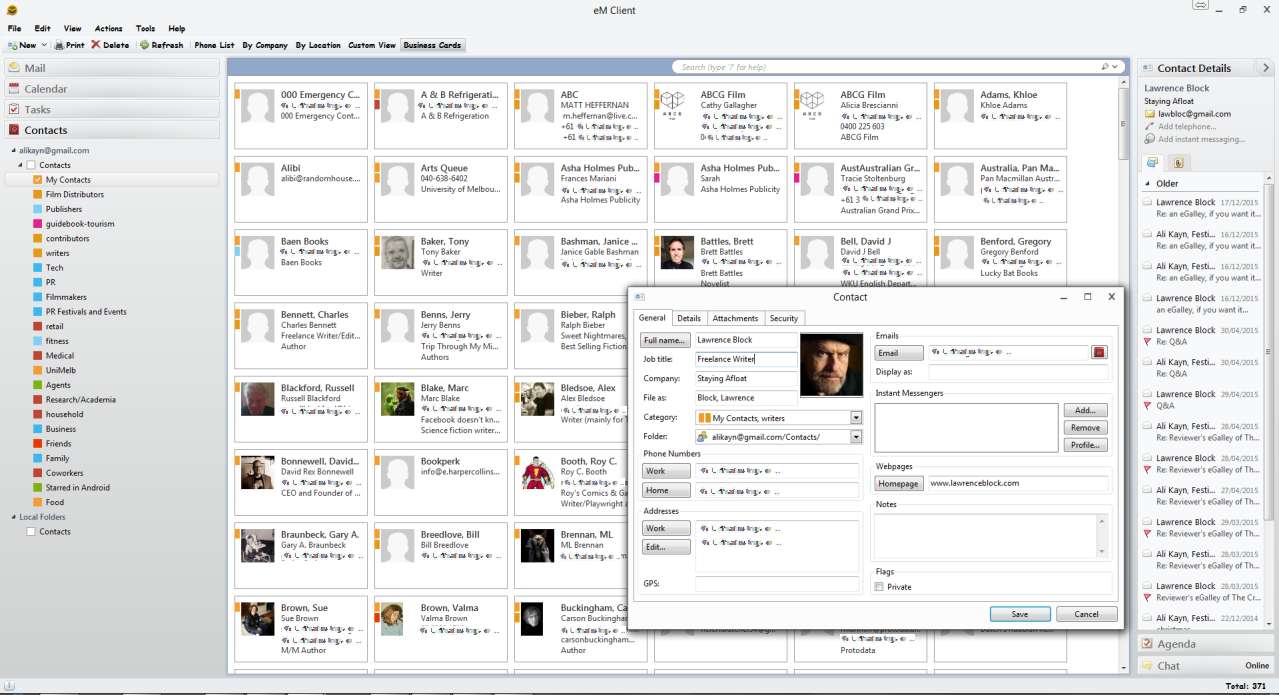Switch to the Details tab
Screen dimensions: 1279x695
tap(688, 318)
